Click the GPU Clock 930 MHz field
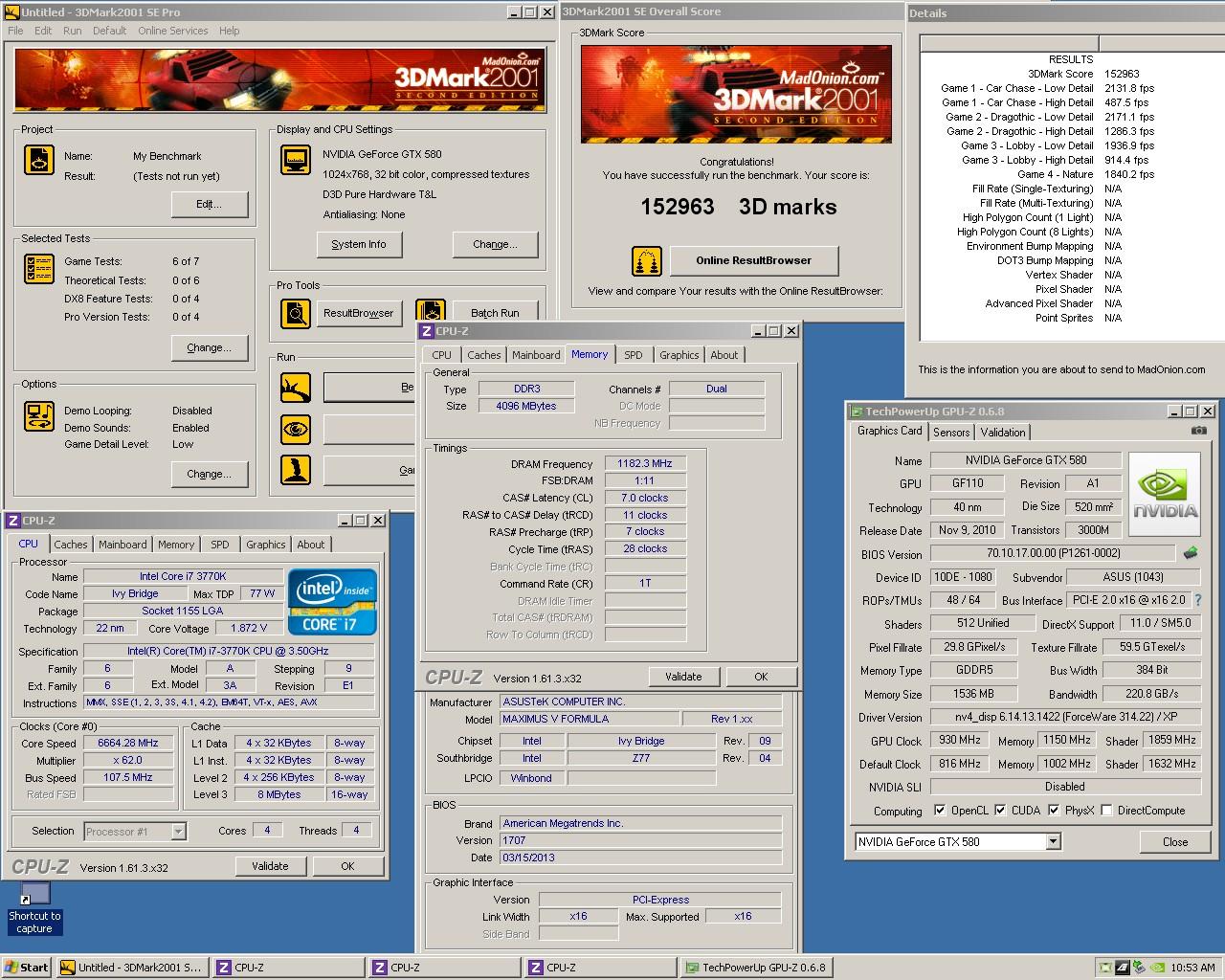The image size is (1225, 980). coord(958,741)
